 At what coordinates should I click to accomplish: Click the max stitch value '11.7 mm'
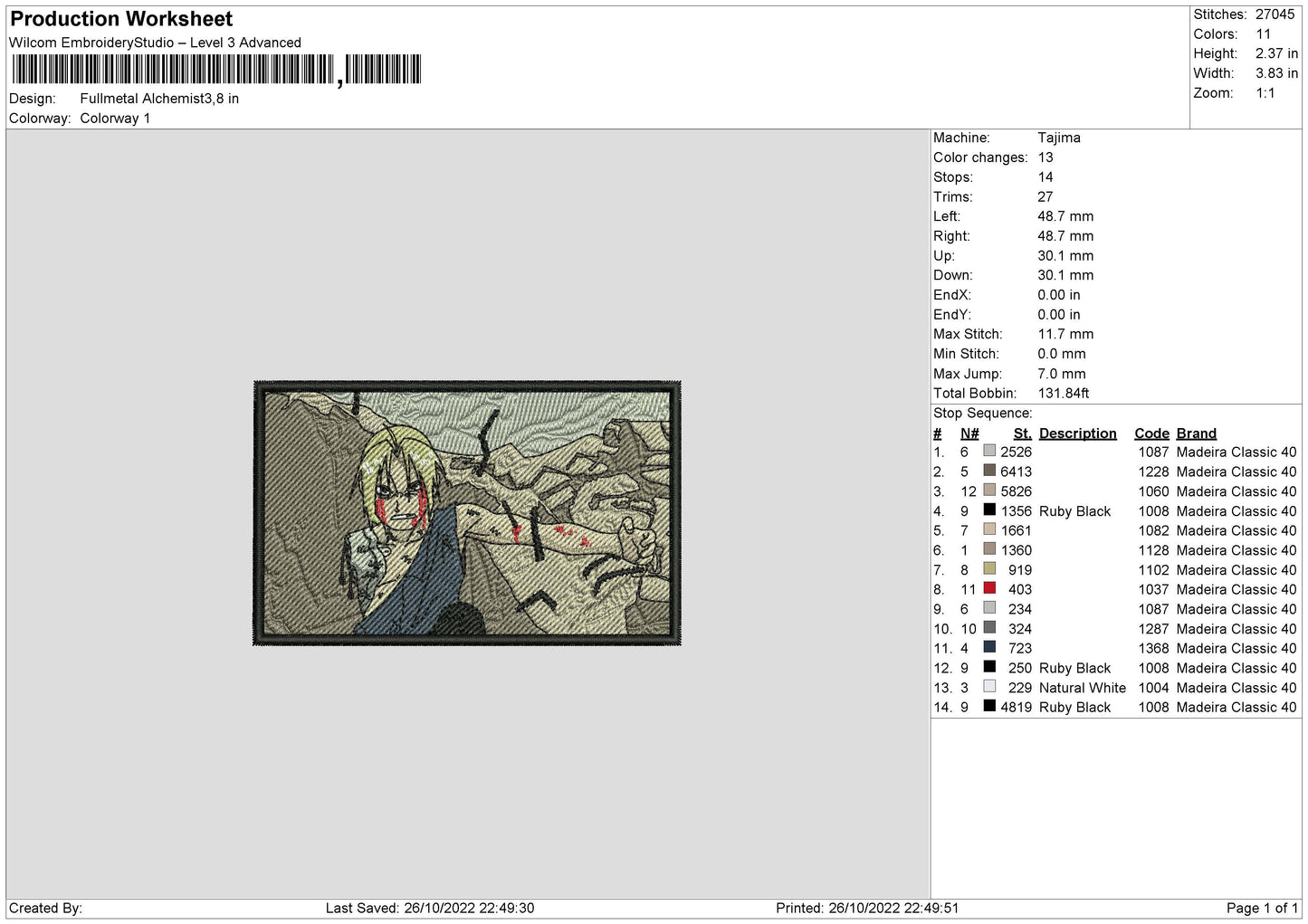pos(1065,334)
